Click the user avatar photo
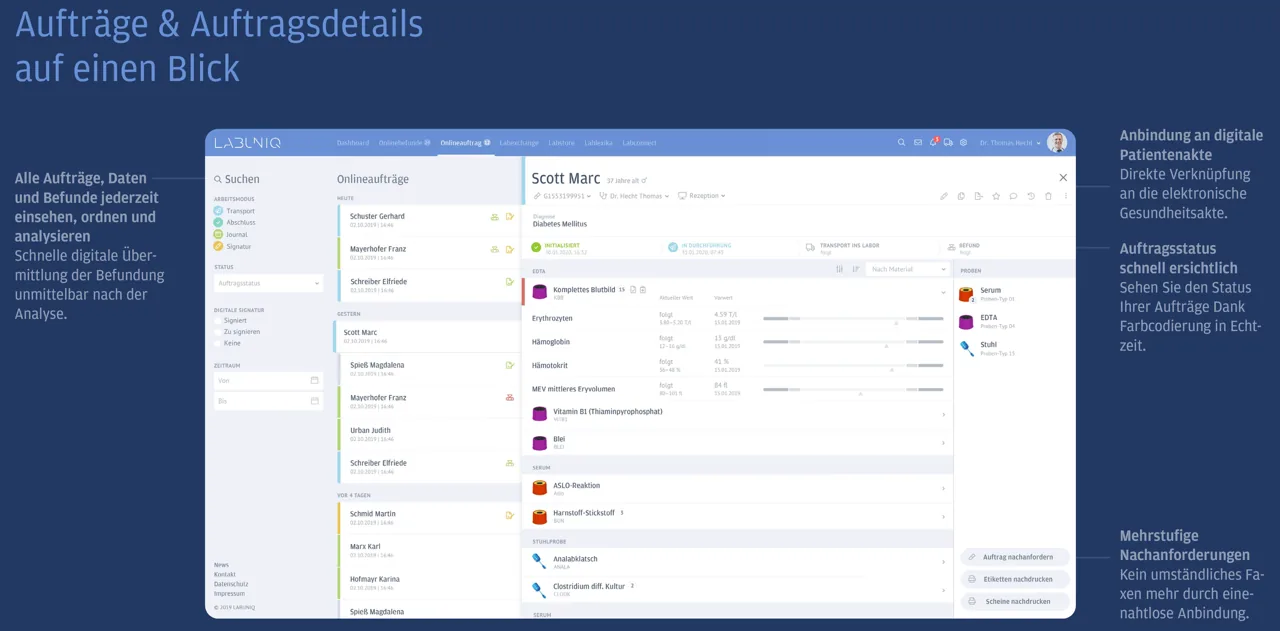This screenshot has width=1280, height=631. click(1057, 143)
